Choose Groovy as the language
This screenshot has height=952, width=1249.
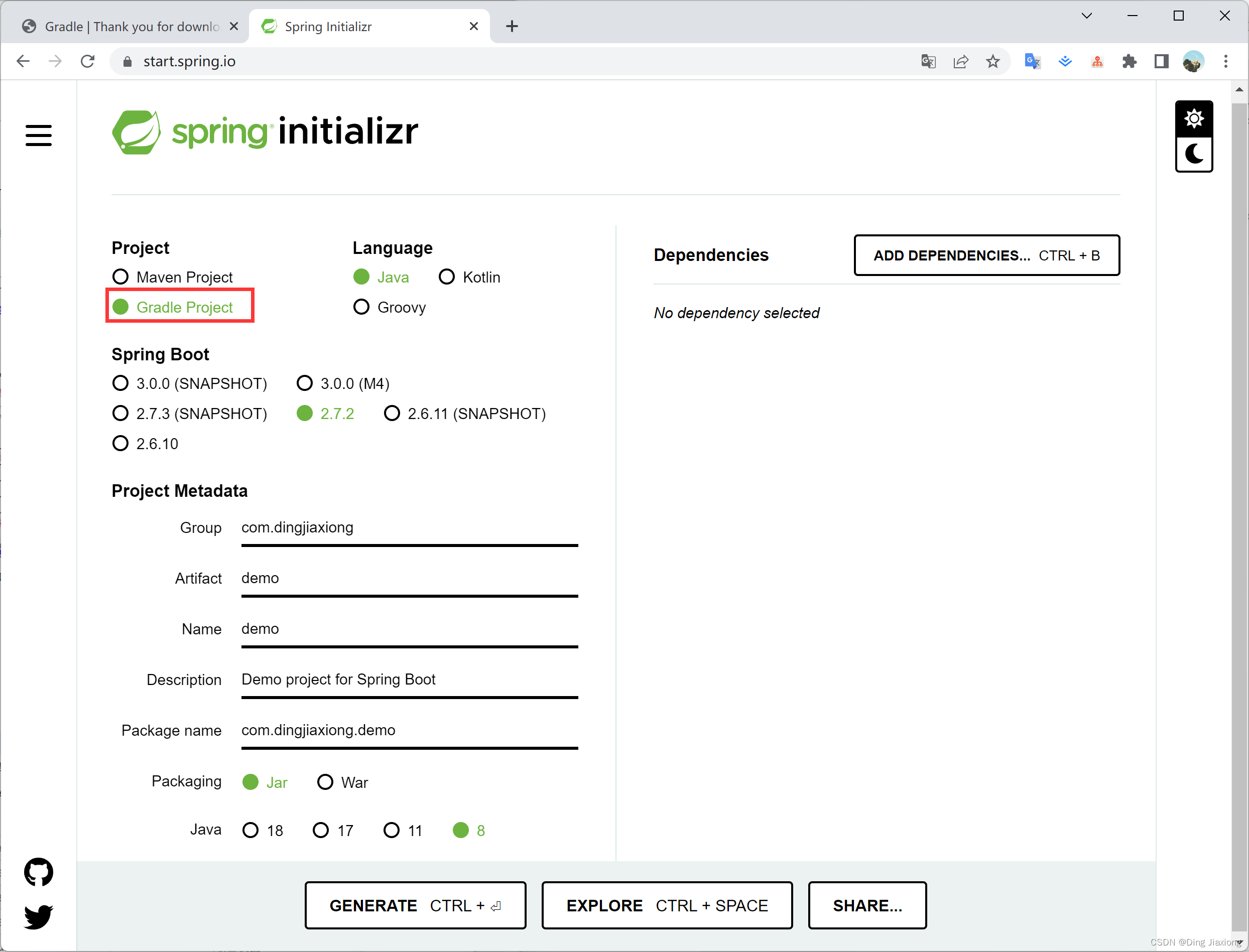click(x=390, y=307)
